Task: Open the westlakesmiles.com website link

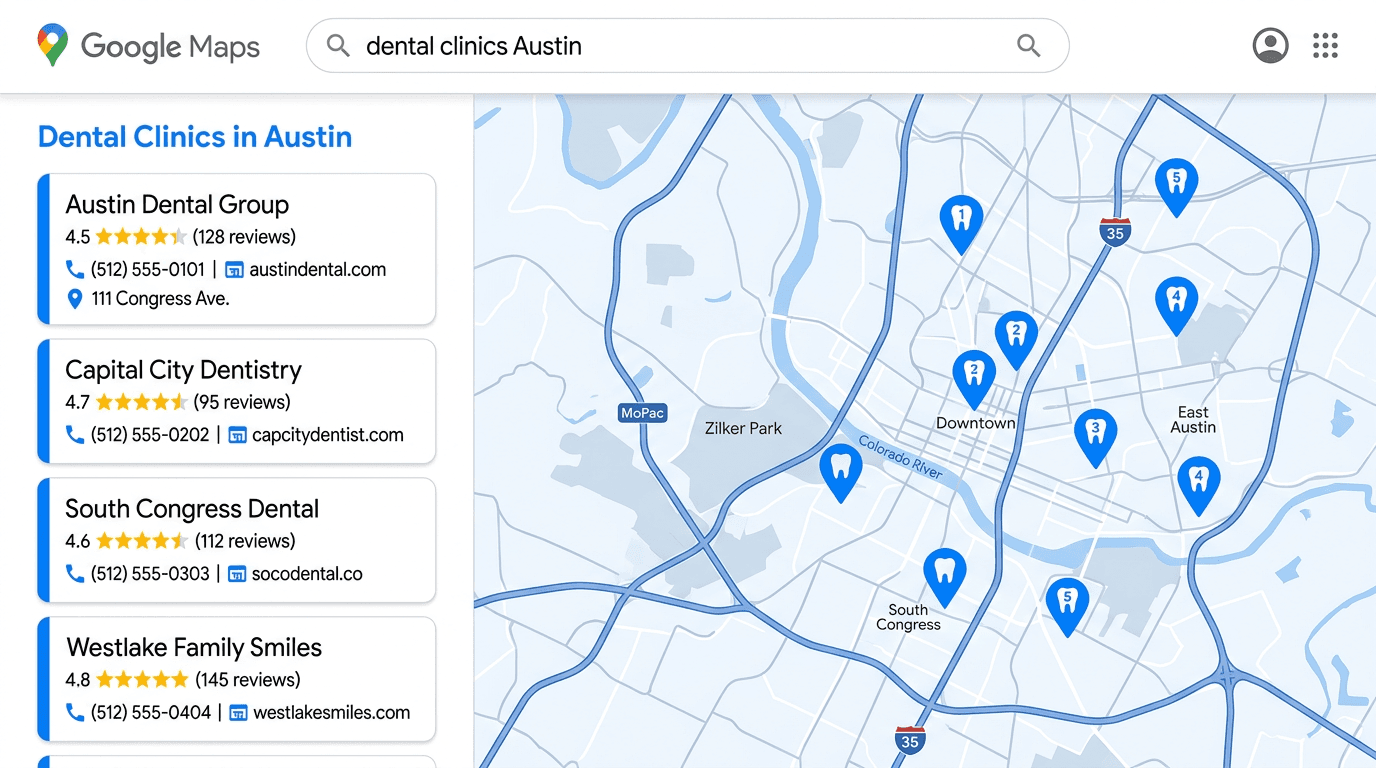Action: pyautogui.click(x=332, y=714)
